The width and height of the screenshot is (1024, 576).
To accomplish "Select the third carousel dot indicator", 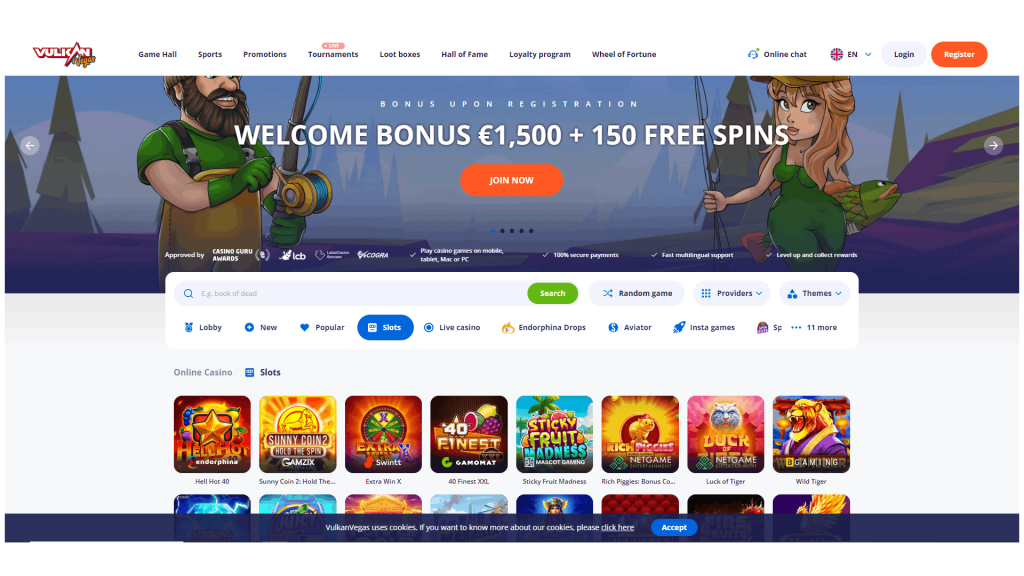I will [x=512, y=231].
